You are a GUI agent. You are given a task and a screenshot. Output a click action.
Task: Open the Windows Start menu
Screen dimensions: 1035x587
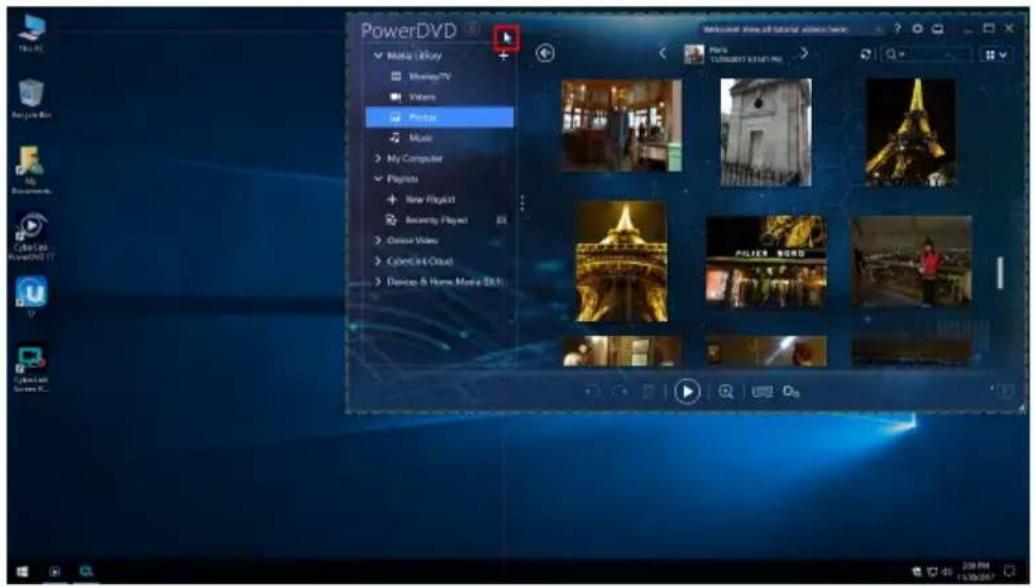pos(22,571)
